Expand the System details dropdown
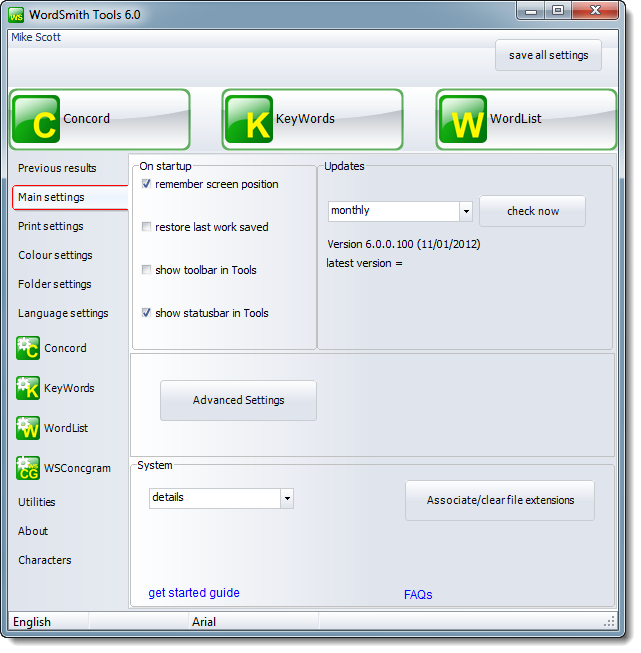 click(x=286, y=498)
